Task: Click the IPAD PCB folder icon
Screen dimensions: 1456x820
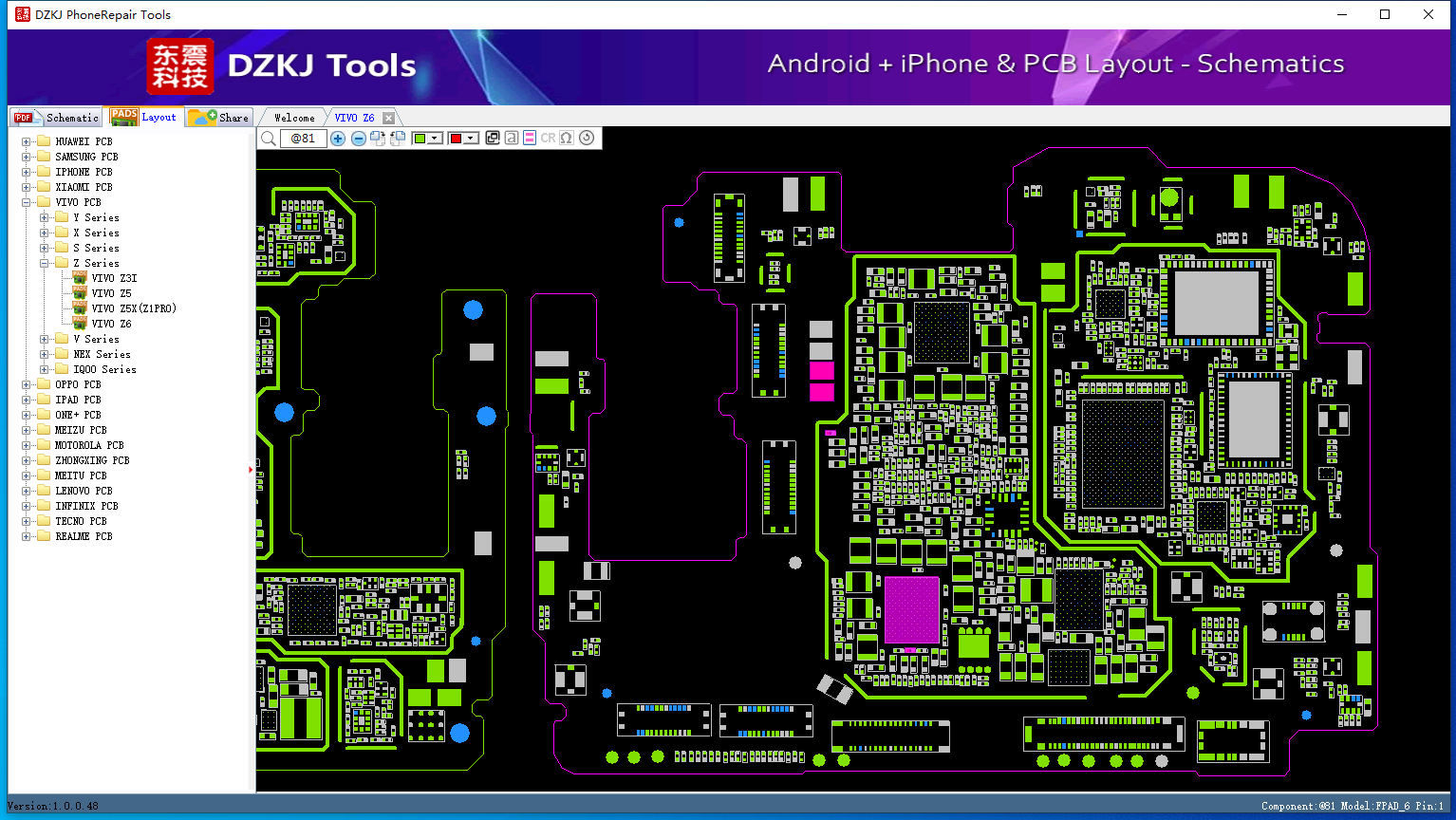Action: pos(43,400)
